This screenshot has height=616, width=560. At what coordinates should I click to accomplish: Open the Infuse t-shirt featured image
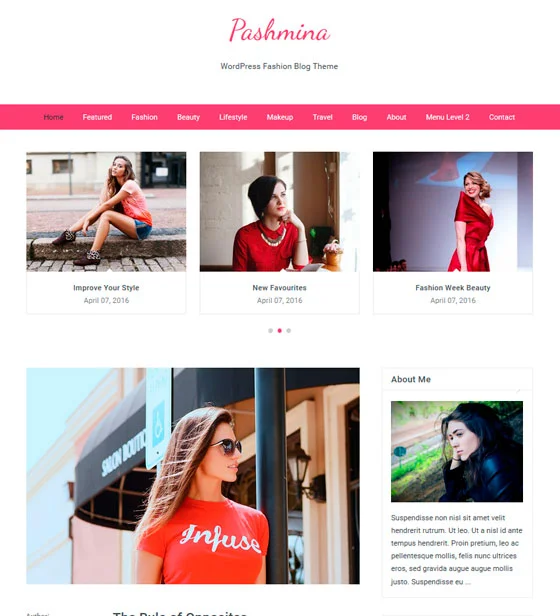click(193, 476)
